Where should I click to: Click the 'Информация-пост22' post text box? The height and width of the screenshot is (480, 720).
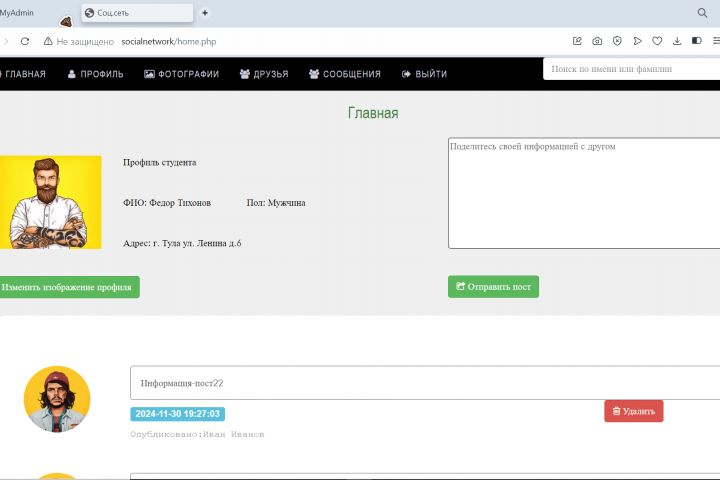[x=425, y=383]
